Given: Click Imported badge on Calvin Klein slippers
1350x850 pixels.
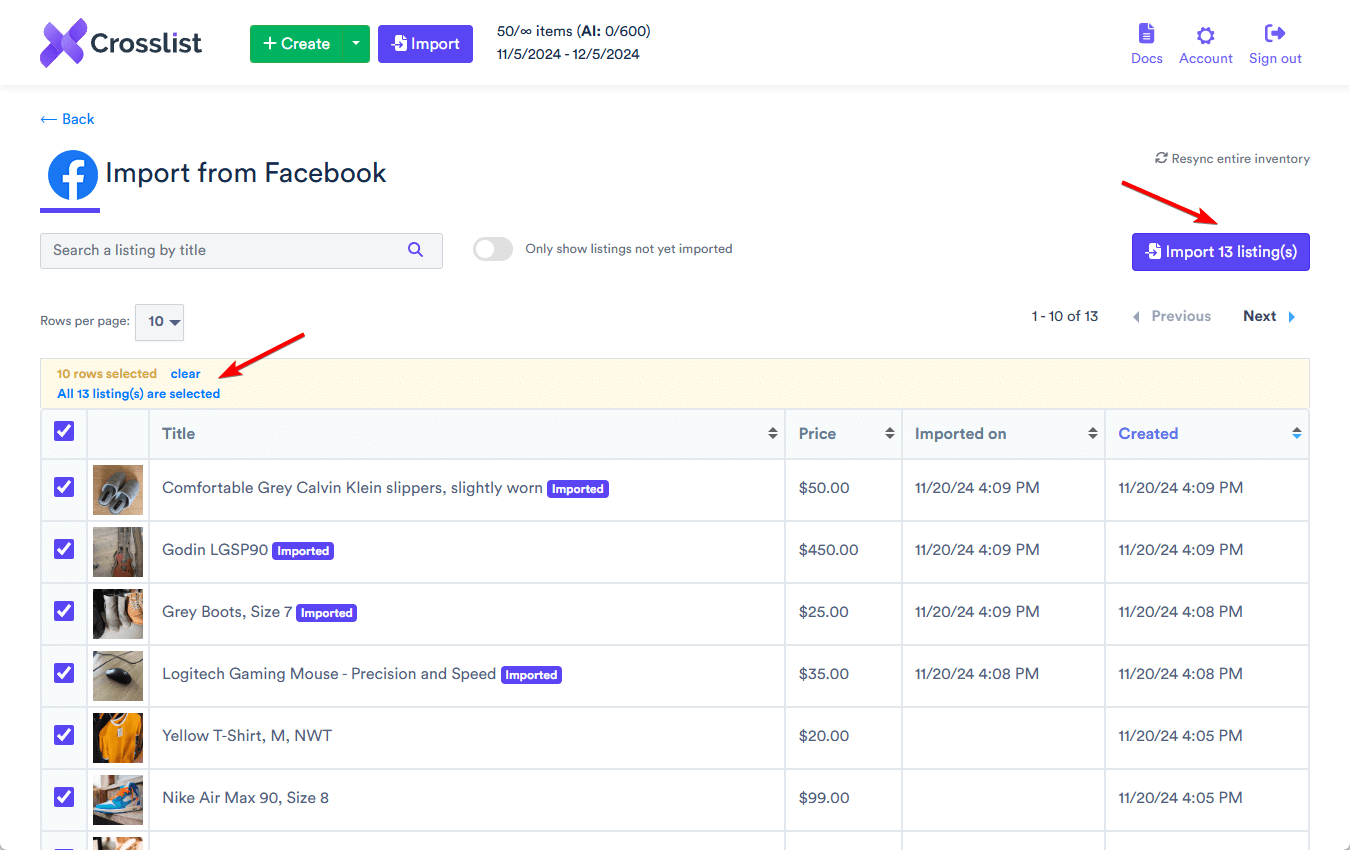Looking at the screenshot, I should [578, 489].
